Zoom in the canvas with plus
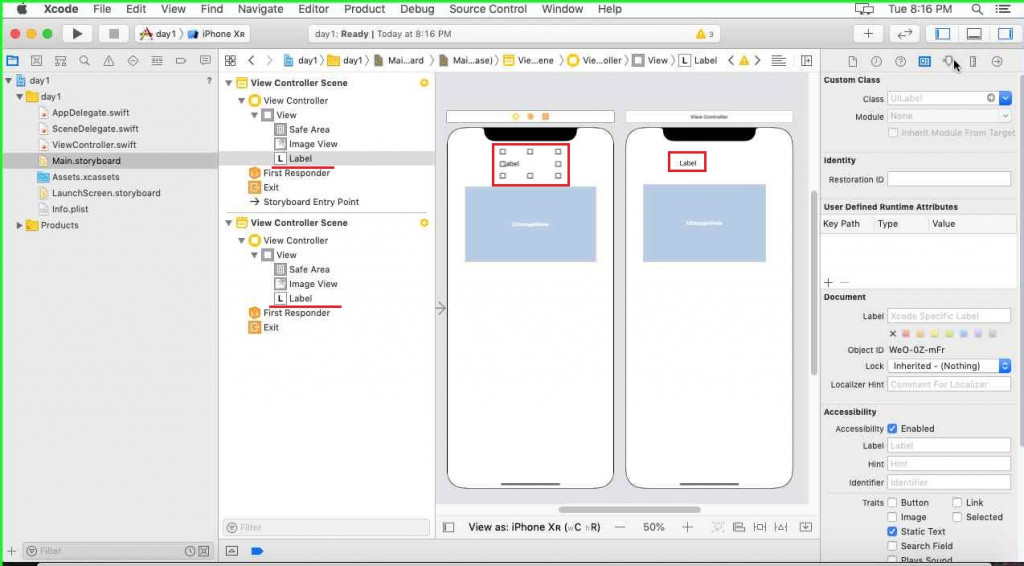The image size is (1024, 566). 687,527
